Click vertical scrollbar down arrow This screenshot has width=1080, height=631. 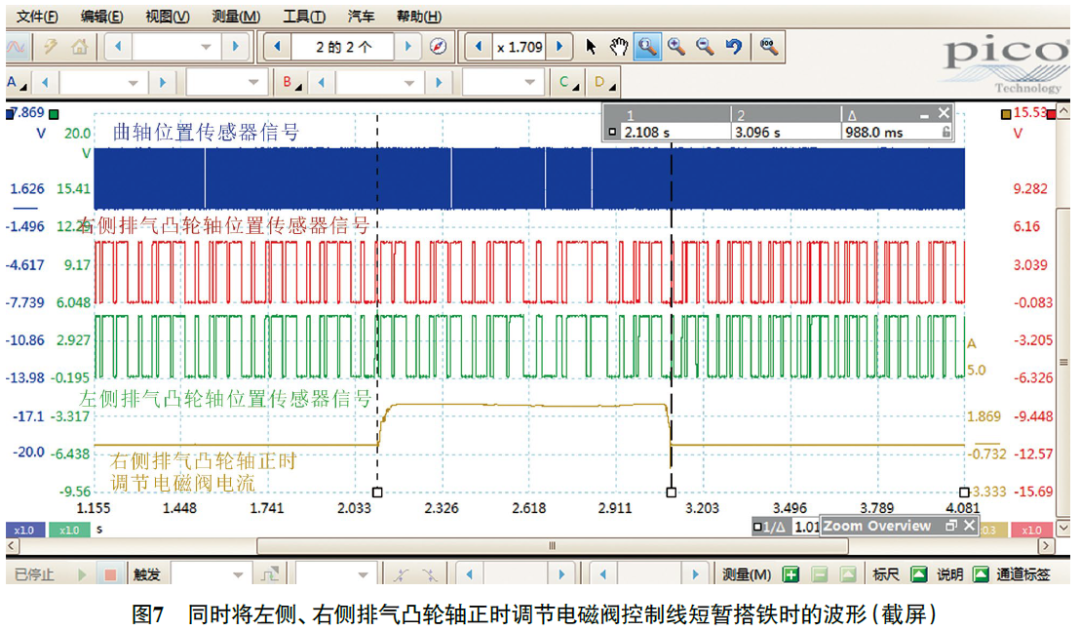(x=1063, y=529)
